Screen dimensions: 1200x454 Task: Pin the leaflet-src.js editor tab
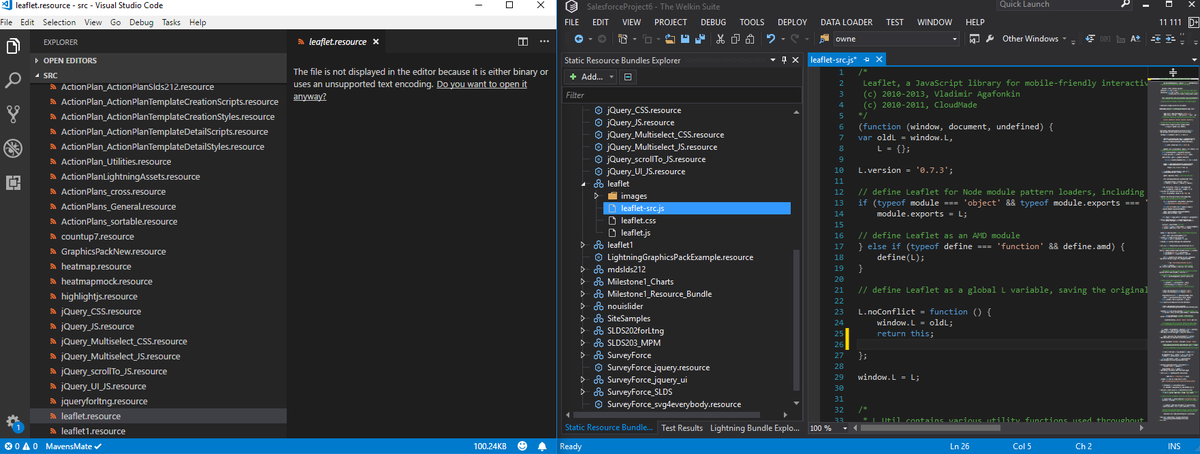[866, 60]
